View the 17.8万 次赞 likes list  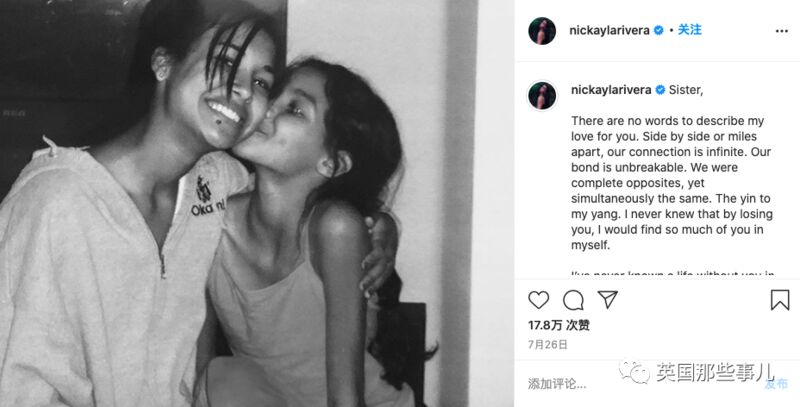pyautogui.click(x=559, y=325)
